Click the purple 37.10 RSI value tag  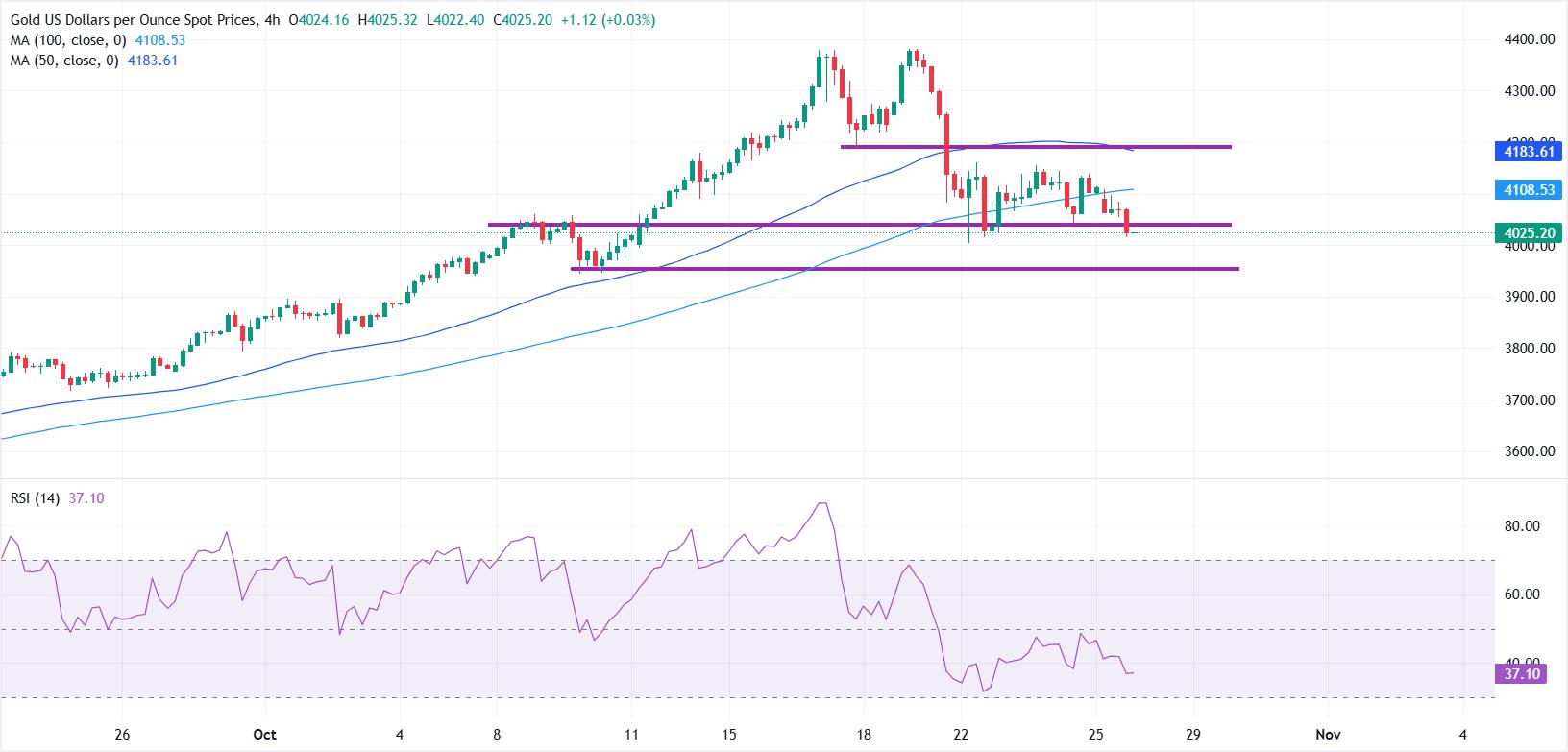(1522, 674)
